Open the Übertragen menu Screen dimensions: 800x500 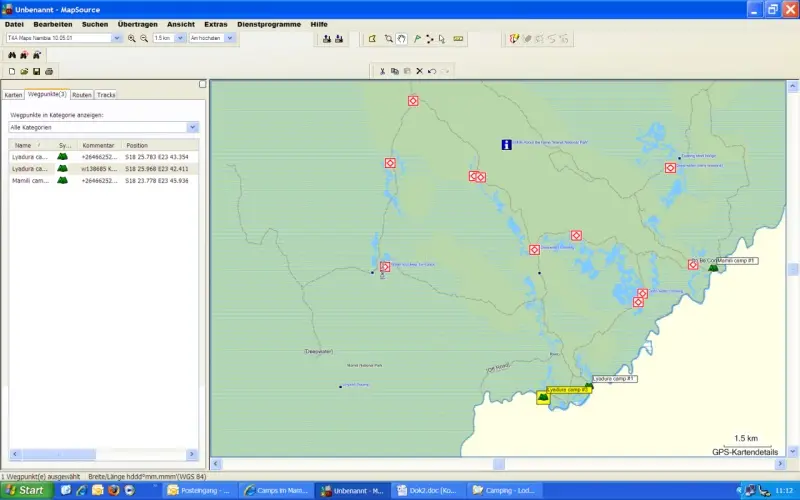coord(137,24)
